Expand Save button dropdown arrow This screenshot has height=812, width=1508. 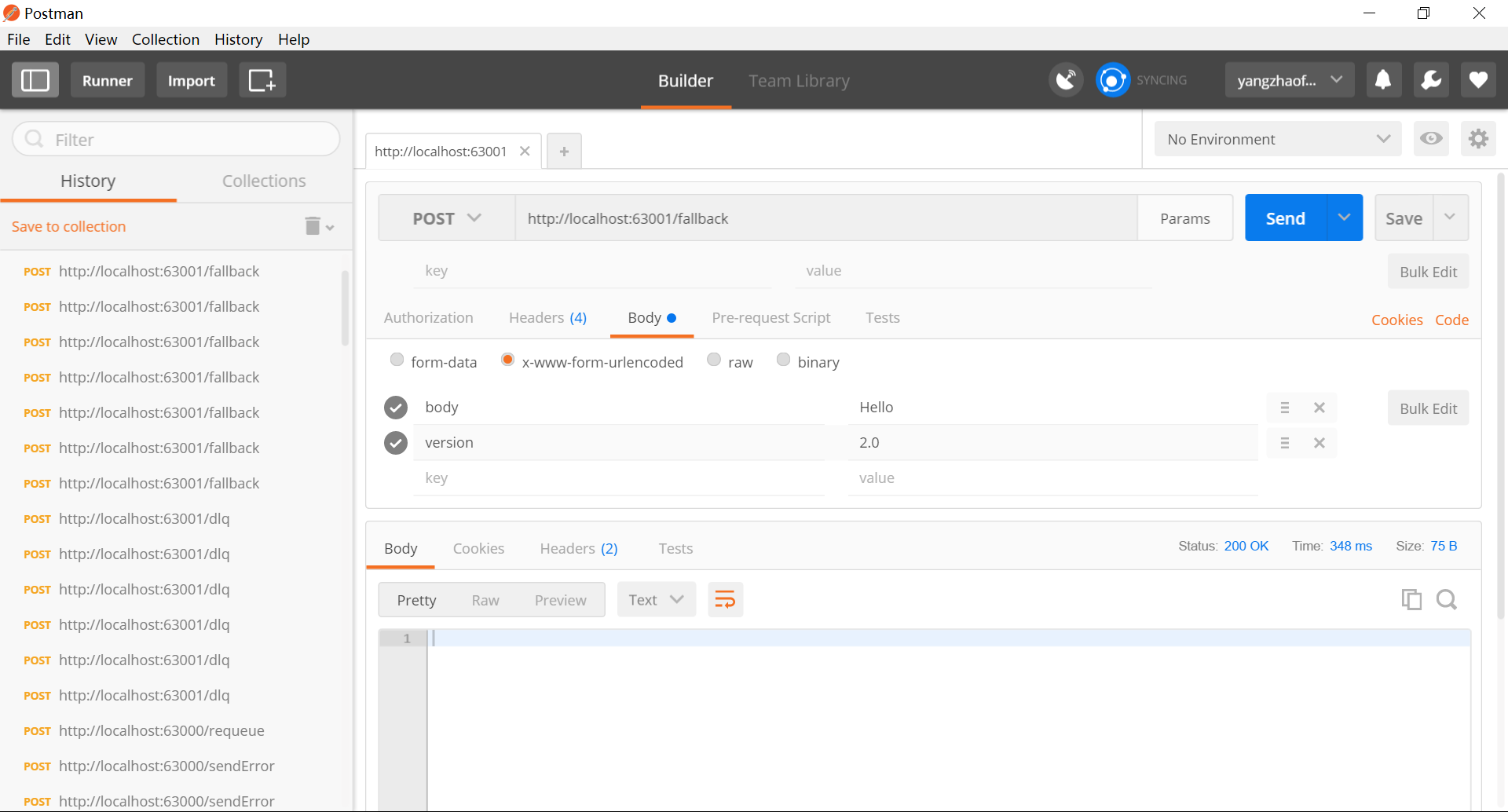[1450, 218]
